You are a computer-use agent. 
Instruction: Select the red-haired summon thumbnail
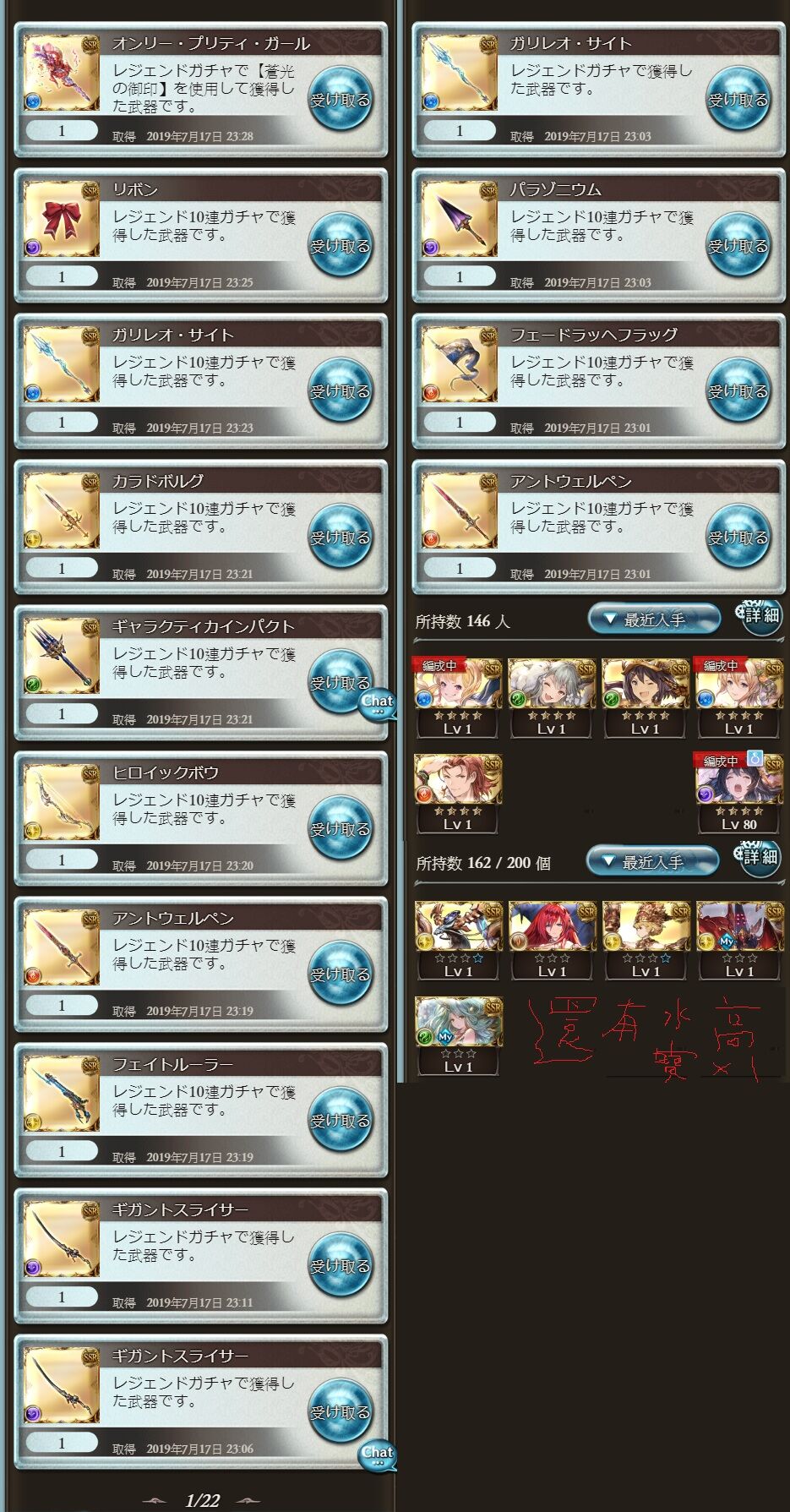pyautogui.click(x=552, y=941)
